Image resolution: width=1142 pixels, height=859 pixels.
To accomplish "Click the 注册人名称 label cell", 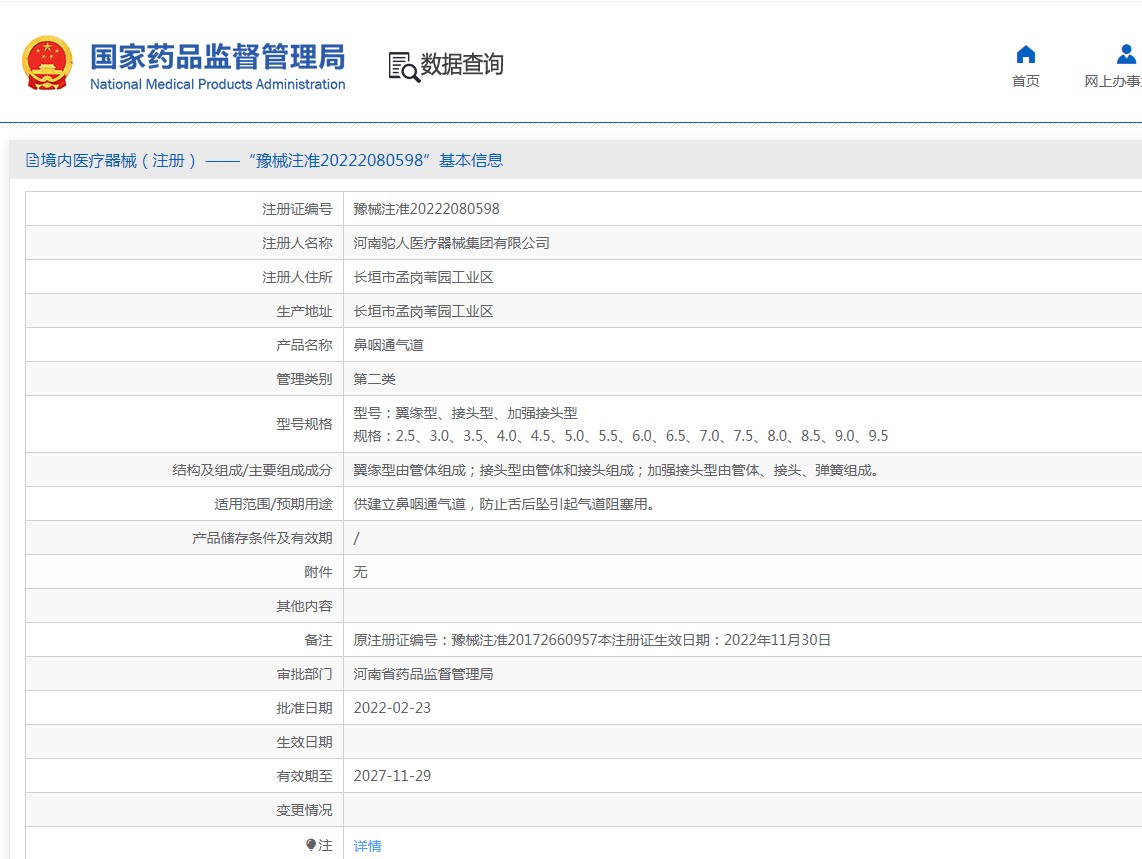I will coord(184,243).
